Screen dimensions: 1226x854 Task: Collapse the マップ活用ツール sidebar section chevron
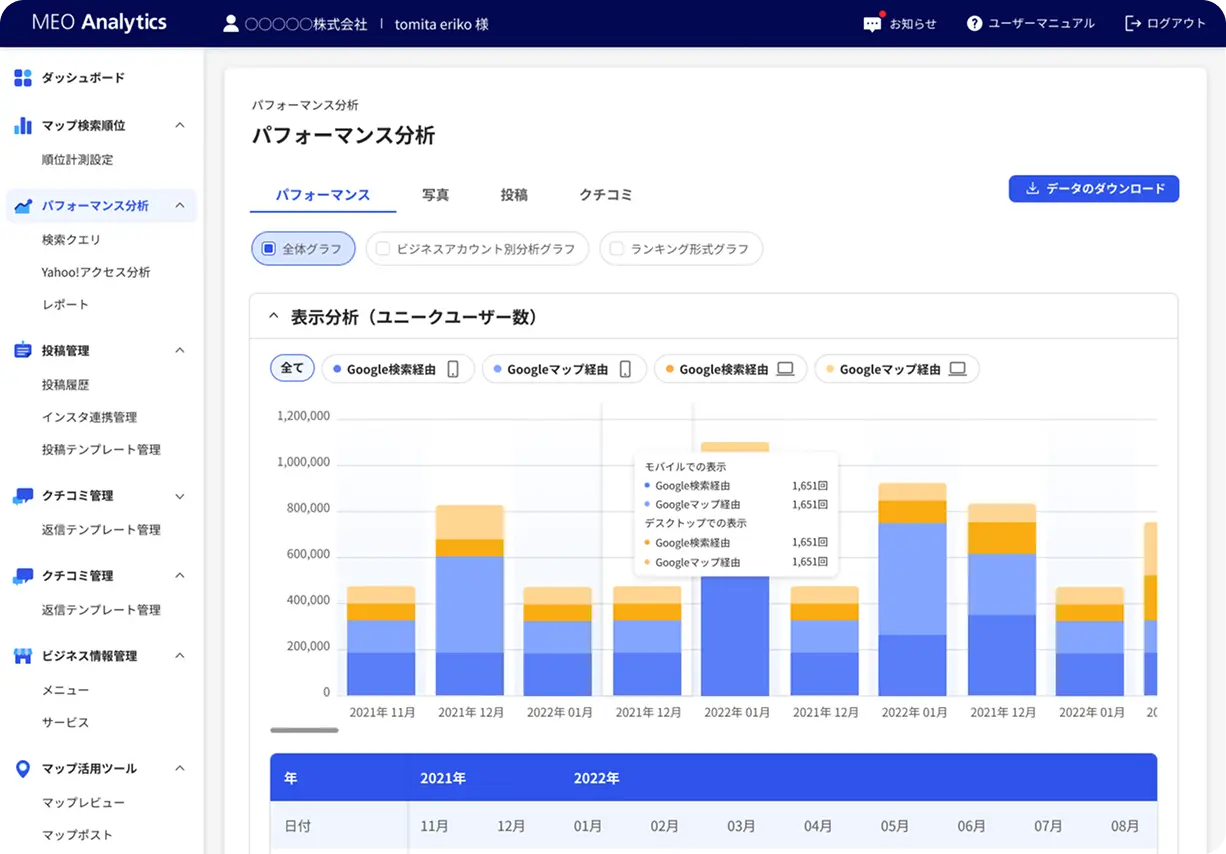180,769
